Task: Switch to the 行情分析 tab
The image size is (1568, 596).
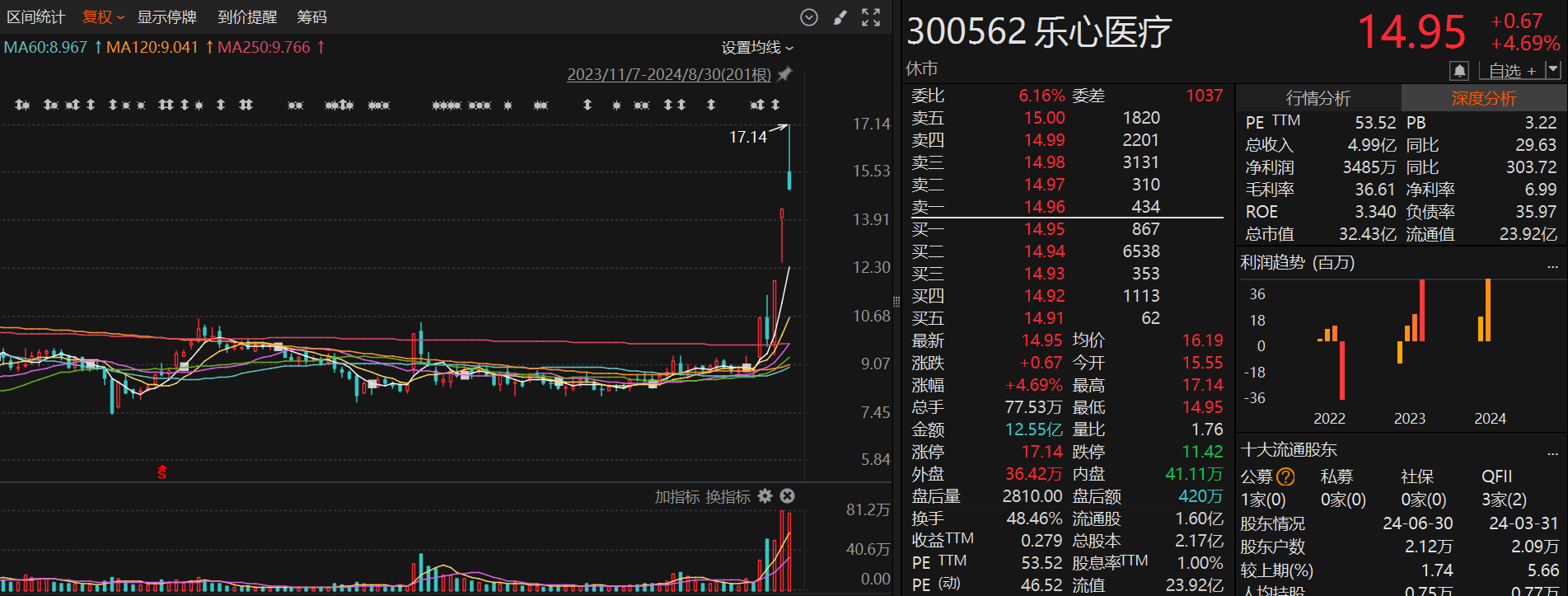Action: [1318, 98]
